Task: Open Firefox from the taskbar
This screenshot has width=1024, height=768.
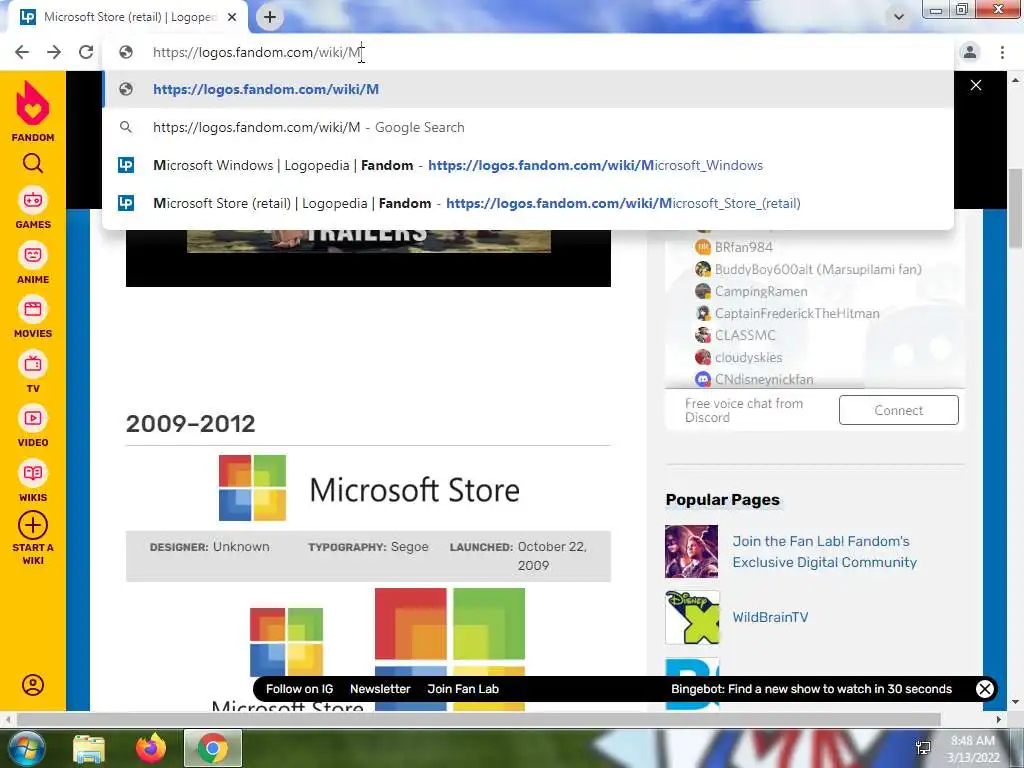Action: point(151,748)
